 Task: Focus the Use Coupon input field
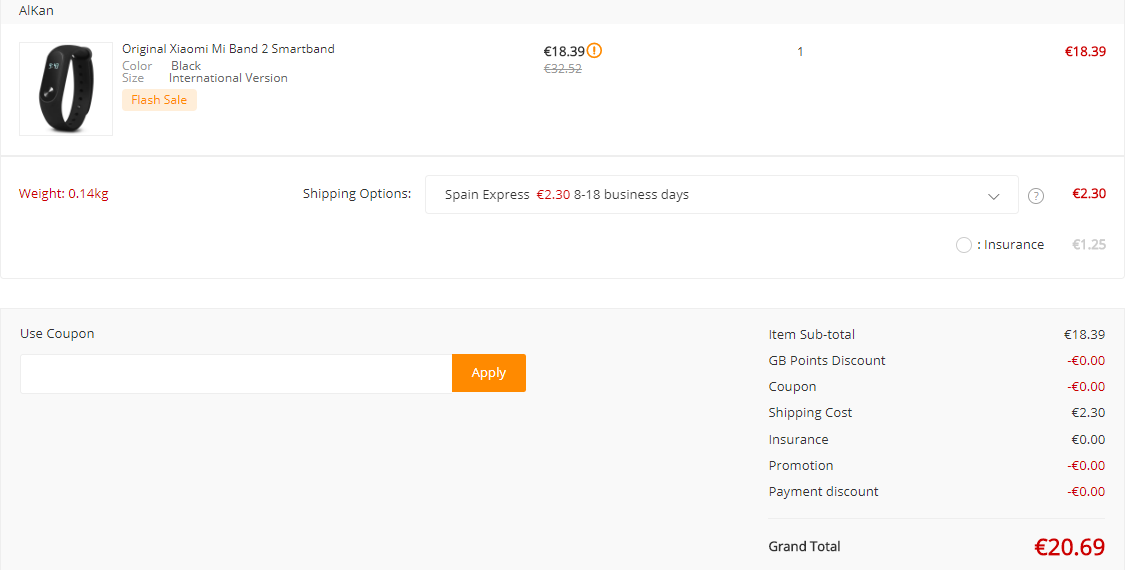pyautogui.click(x=236, y=373)
